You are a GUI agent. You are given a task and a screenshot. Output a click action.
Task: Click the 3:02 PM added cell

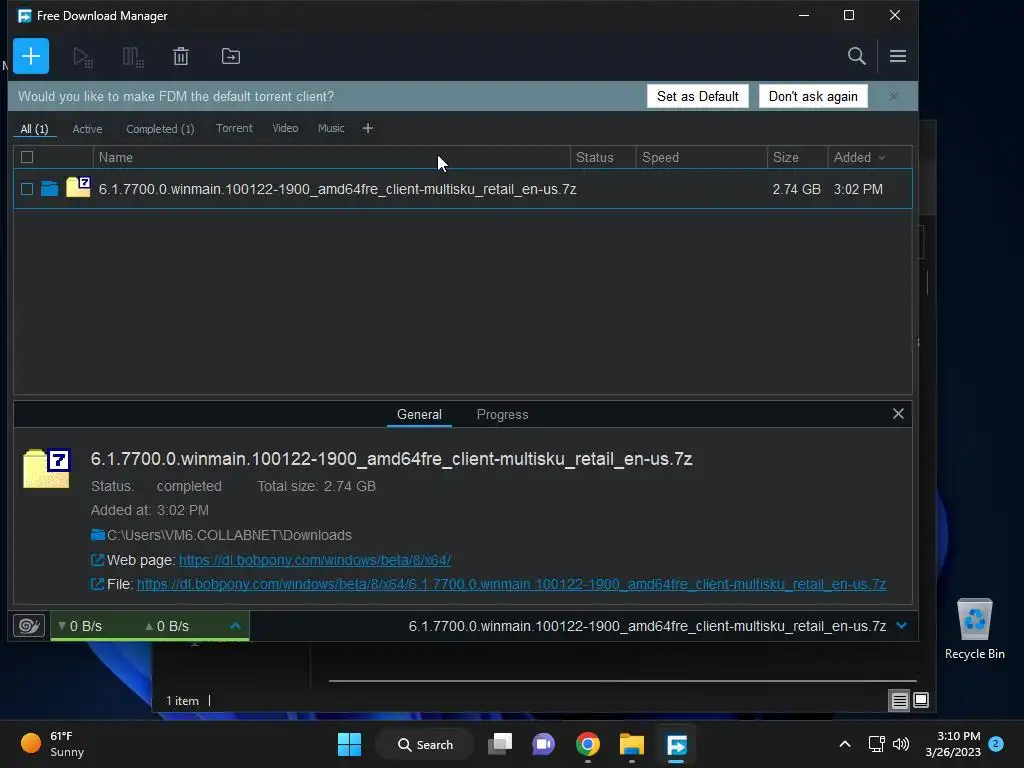pyautogui.click(x=858, y=189)
